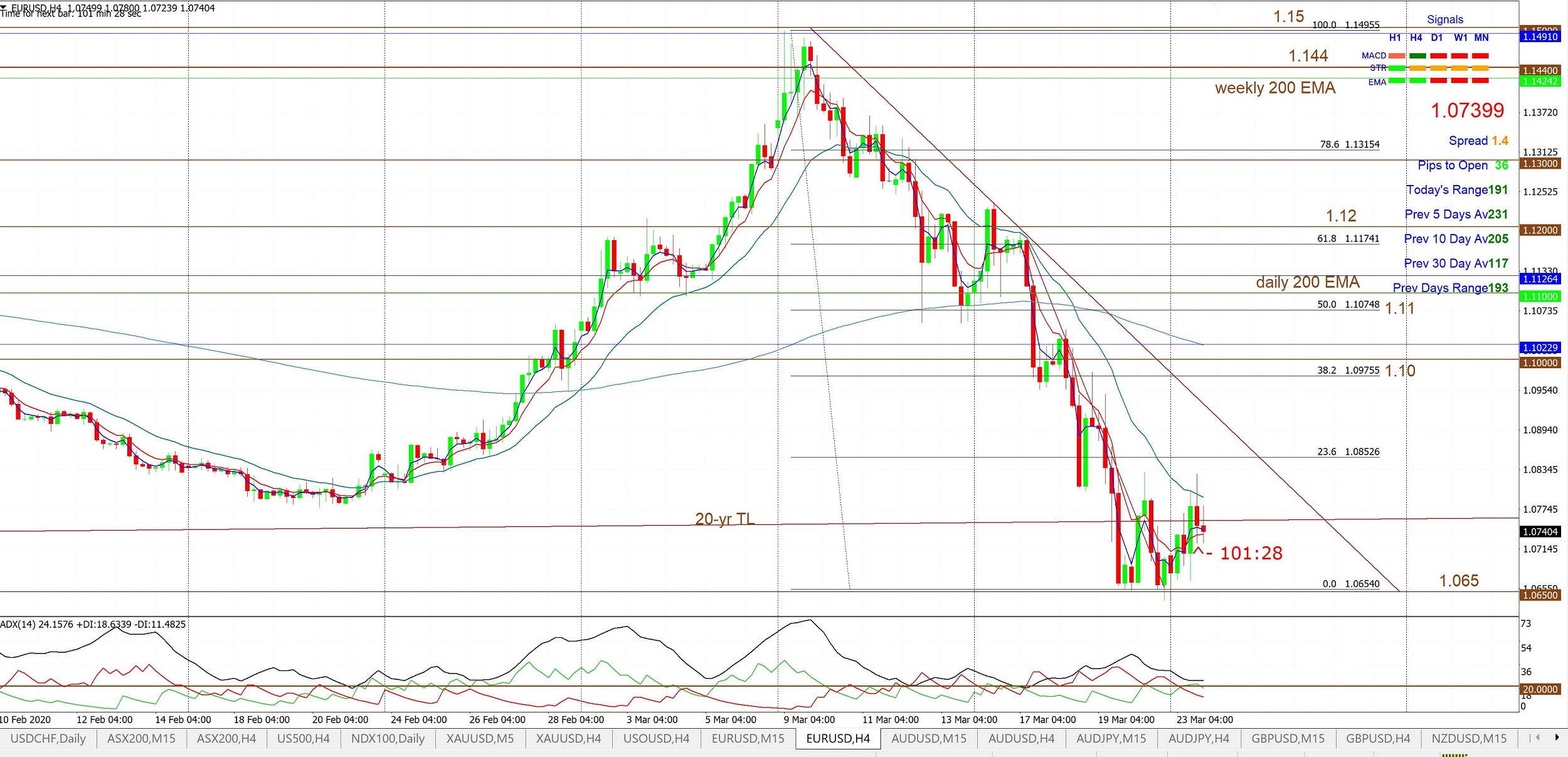
Task: Click the 1.14242 green price axis tag
Action: (x=1540, y=82)
